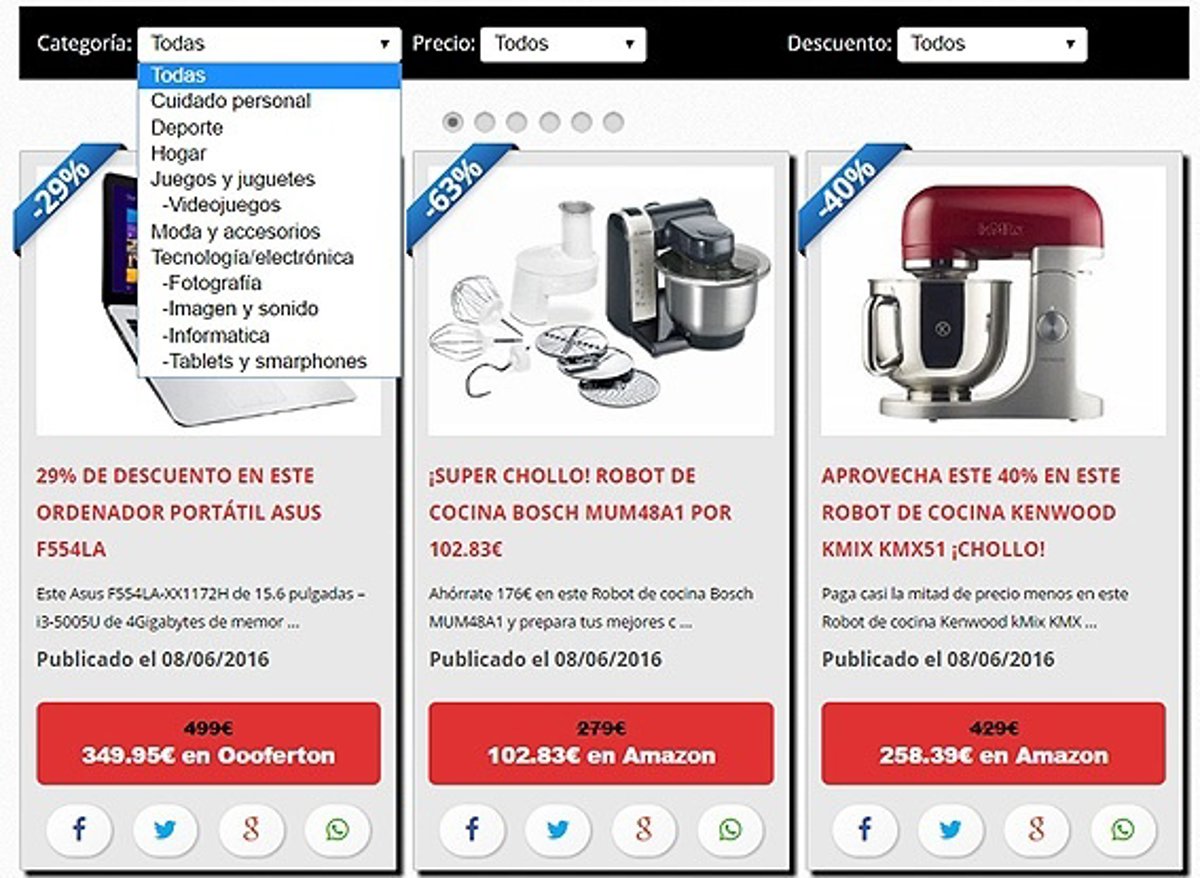The height and width of the screenshot is (878, 1200).
Task: Open the 349.95€ en Ooferton offer button
Action: click(209, 743)
